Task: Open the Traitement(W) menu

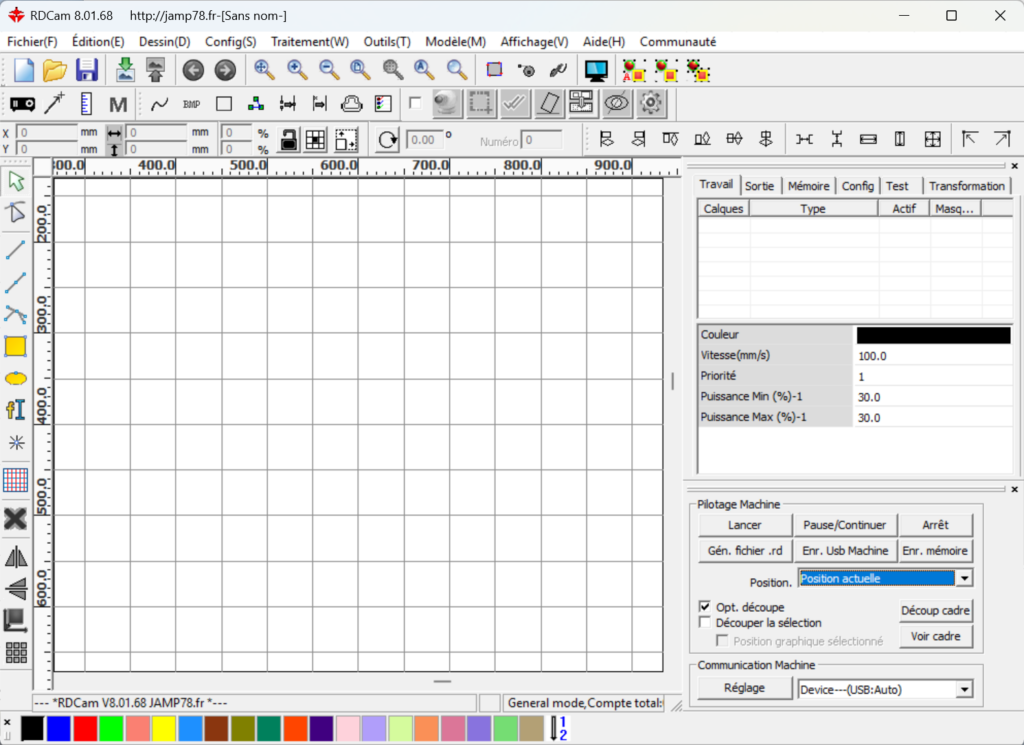Action: click(310, 42)
